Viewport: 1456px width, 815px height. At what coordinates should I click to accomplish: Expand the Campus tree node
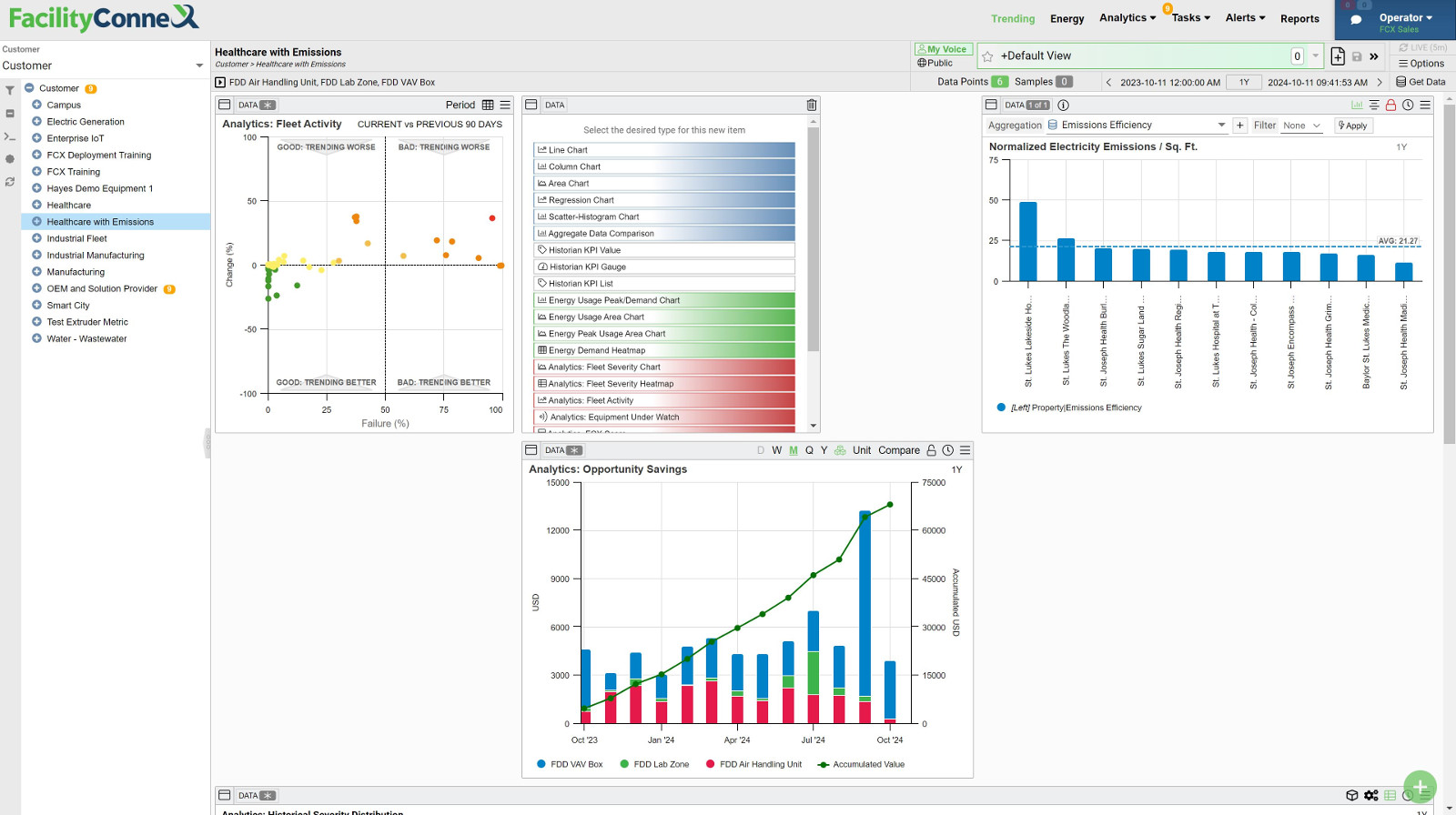(37, 105)
